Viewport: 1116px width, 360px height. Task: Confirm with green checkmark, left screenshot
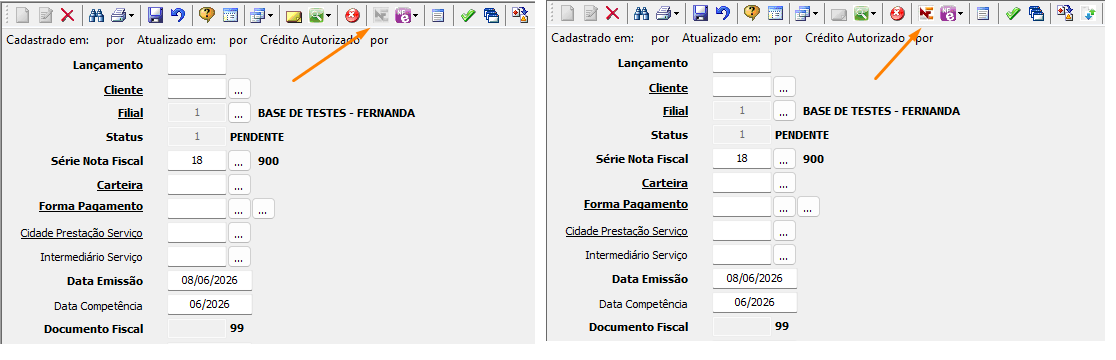point(468,15)
